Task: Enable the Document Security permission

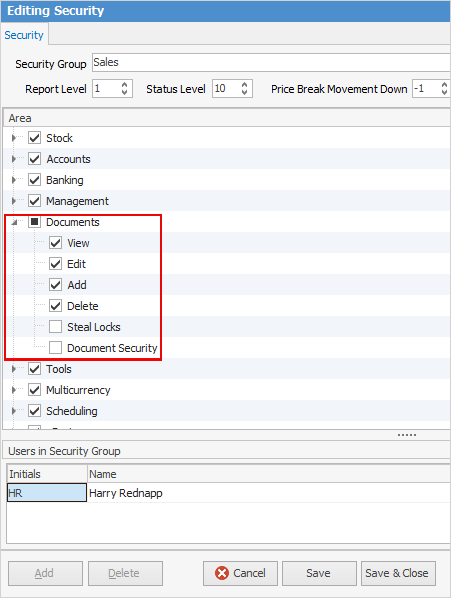Action: [56, 347]
